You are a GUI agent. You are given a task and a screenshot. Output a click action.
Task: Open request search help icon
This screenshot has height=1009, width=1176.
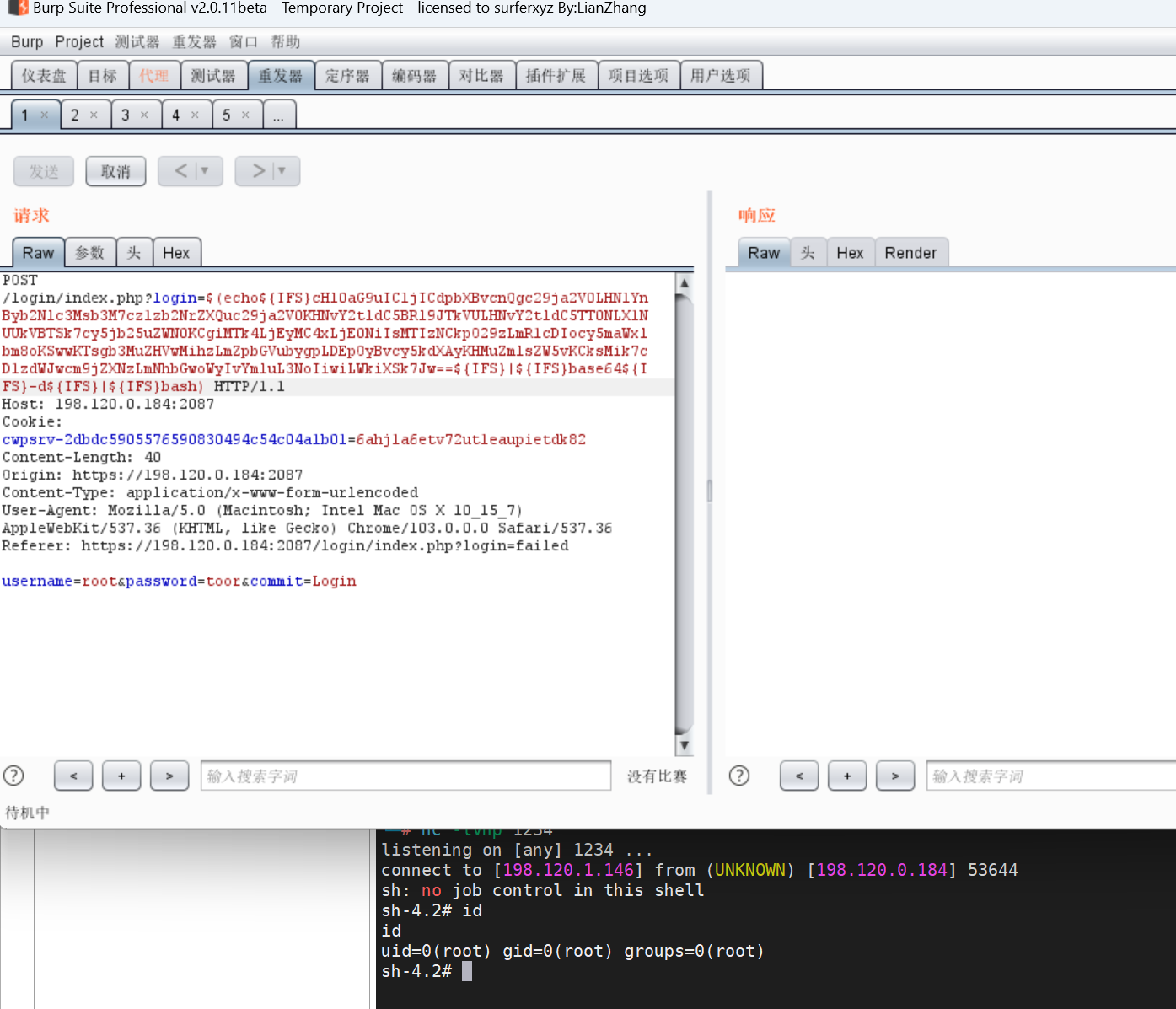tap(13, 776)
